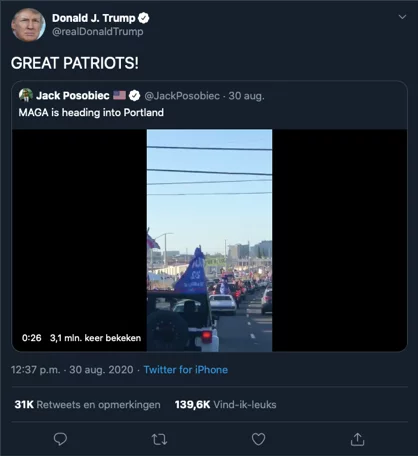Click the @JackPosobiec handle

(182, 96)
